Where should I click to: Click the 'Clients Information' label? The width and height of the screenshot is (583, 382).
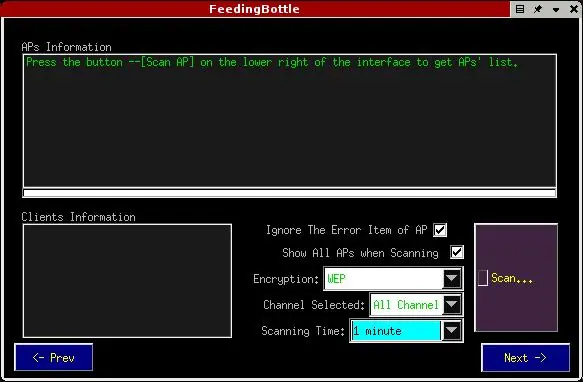pyautogui.click(x=78, y=217)
